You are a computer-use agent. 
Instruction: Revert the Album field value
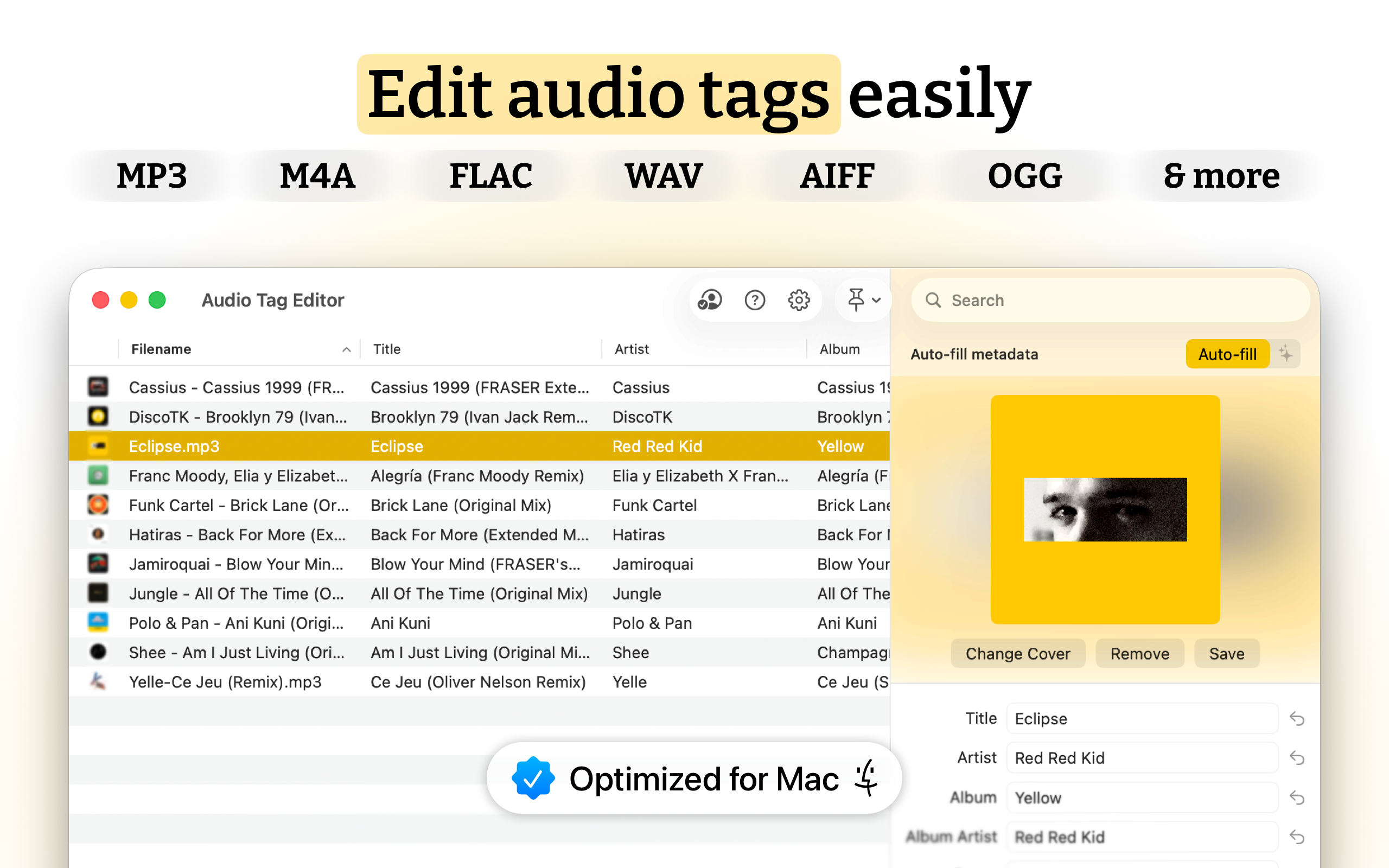point(1297,797)
